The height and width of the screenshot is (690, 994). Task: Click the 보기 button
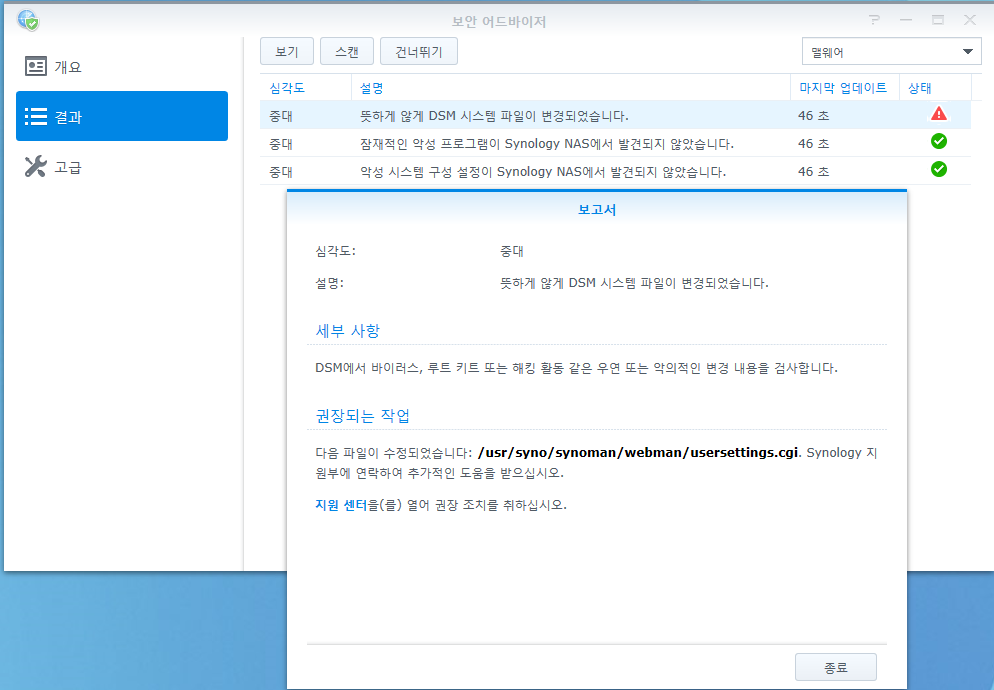pyautogui.click(x=287, y=51)
